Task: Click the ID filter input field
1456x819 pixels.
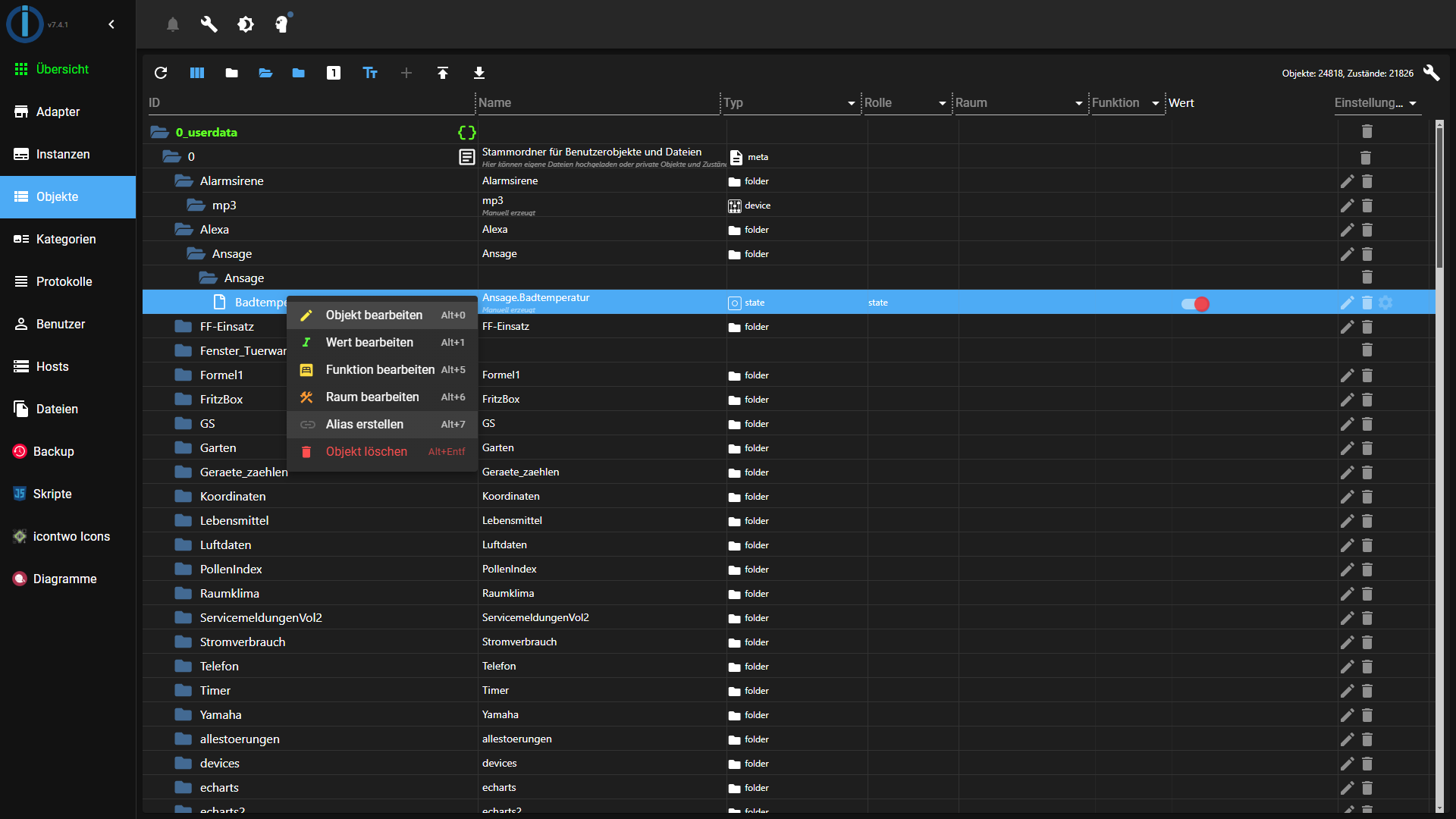Action: (x=311, y=103)
